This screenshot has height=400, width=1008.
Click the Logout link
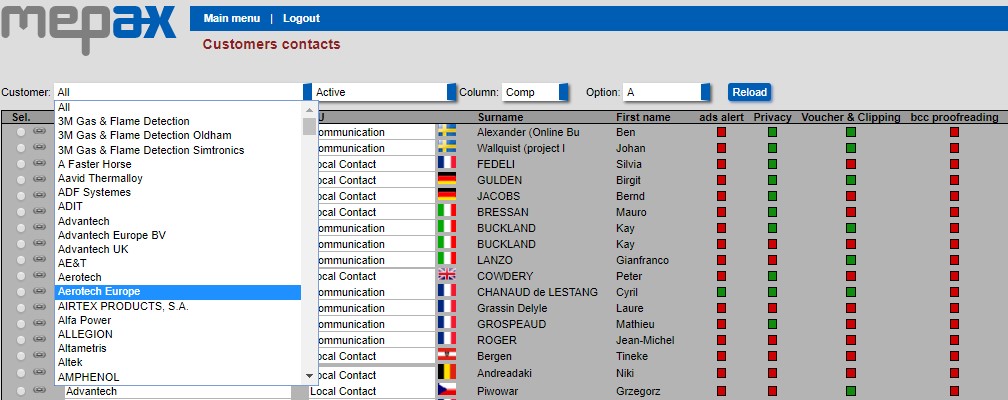[x=301, y=18]
